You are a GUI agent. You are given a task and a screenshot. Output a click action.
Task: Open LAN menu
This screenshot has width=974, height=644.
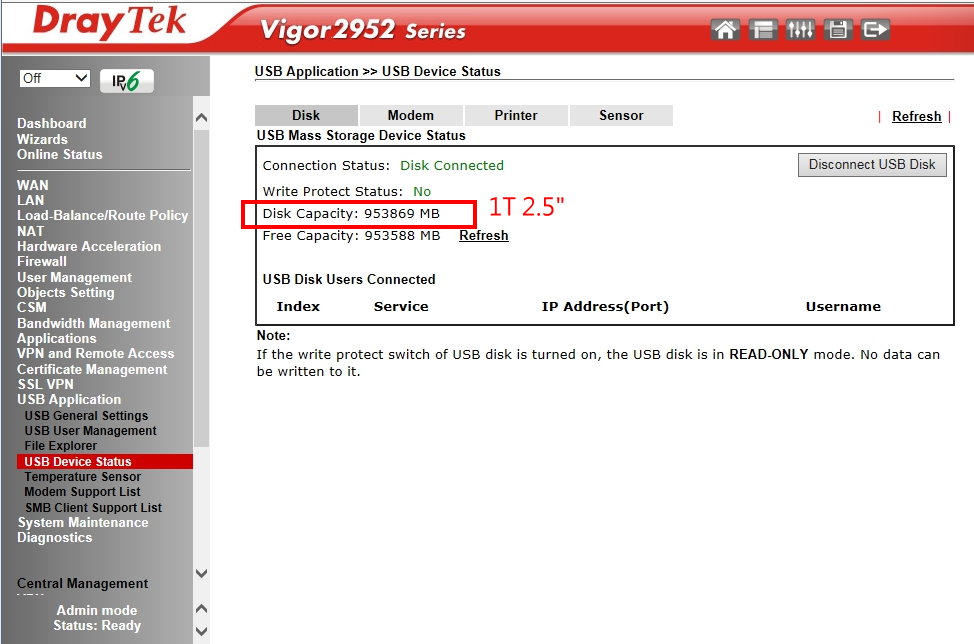pos(30,200)
